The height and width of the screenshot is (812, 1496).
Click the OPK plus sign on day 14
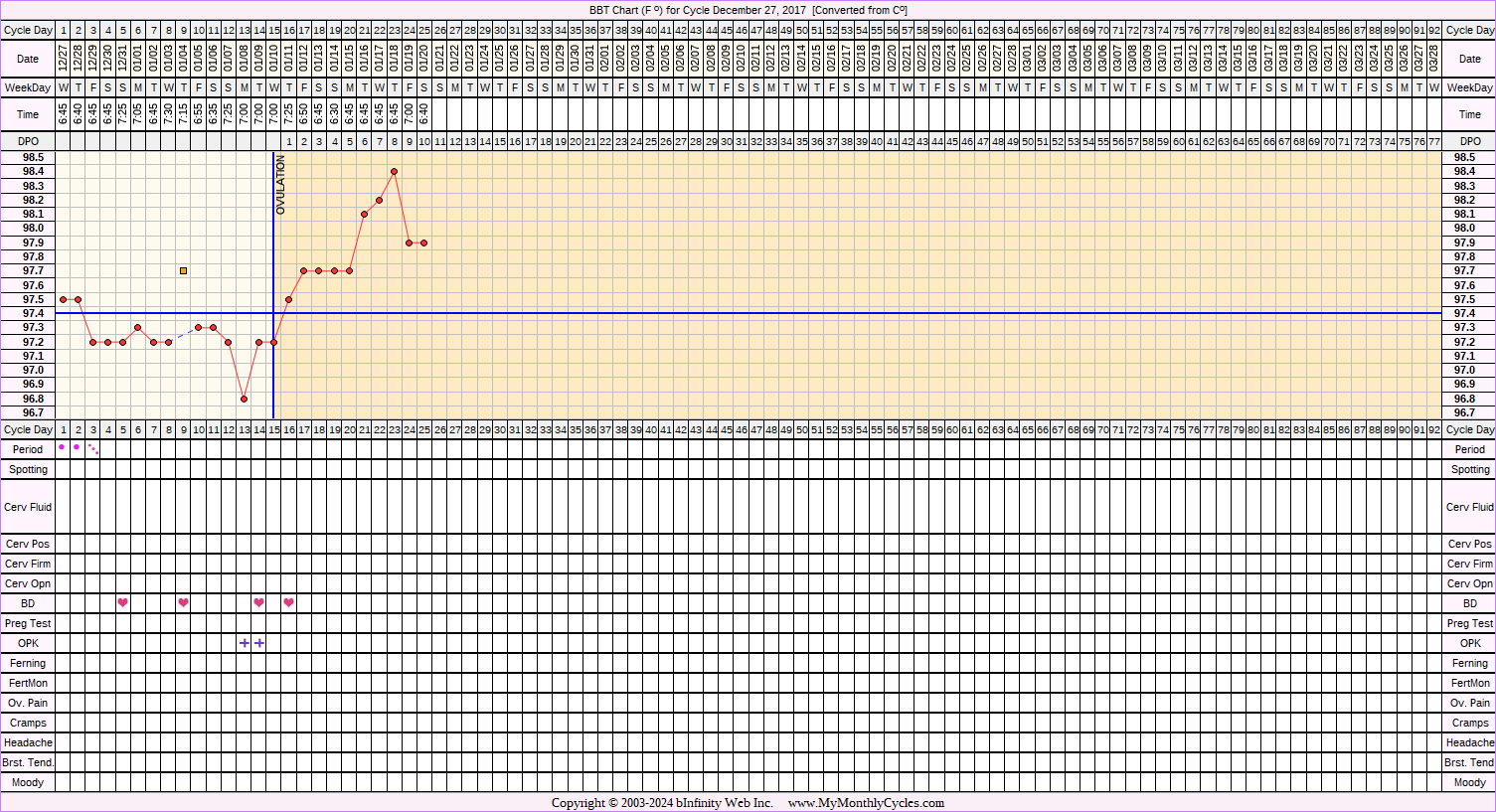pos(259,643)
